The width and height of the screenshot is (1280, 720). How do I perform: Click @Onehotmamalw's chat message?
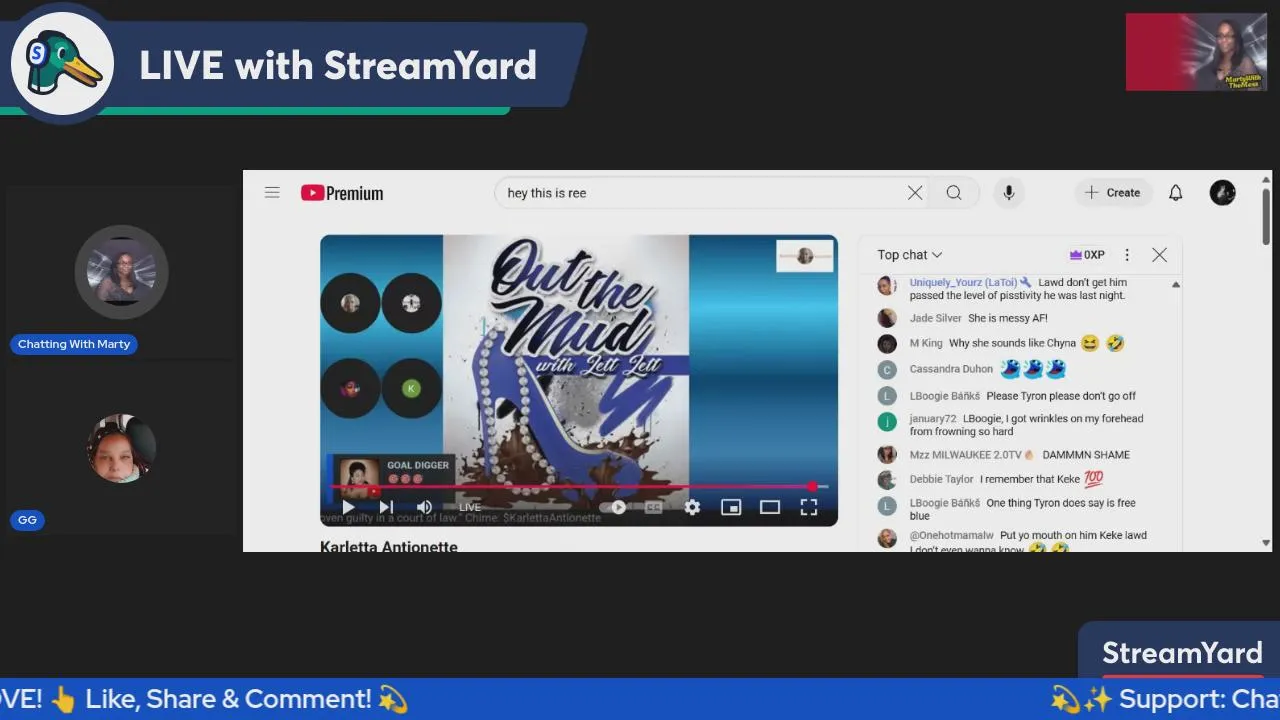(1028, 541)
